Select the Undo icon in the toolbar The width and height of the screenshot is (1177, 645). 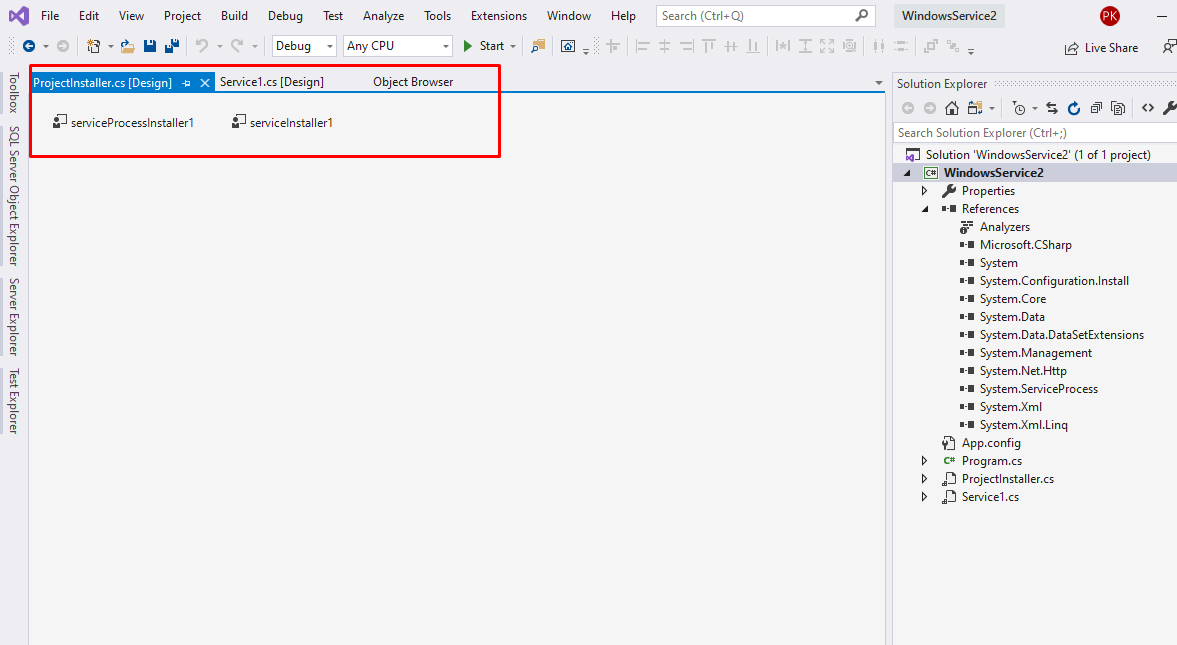pyautogui.click(x=201, y=46)
